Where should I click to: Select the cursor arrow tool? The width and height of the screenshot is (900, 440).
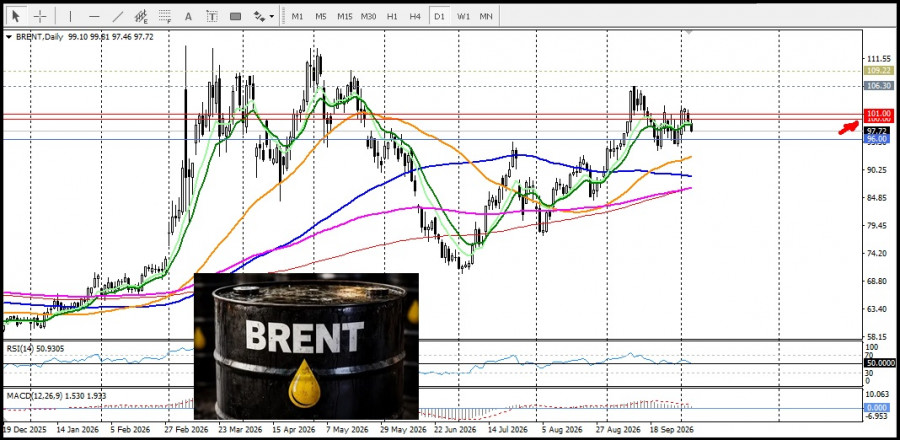pos(15,16)
